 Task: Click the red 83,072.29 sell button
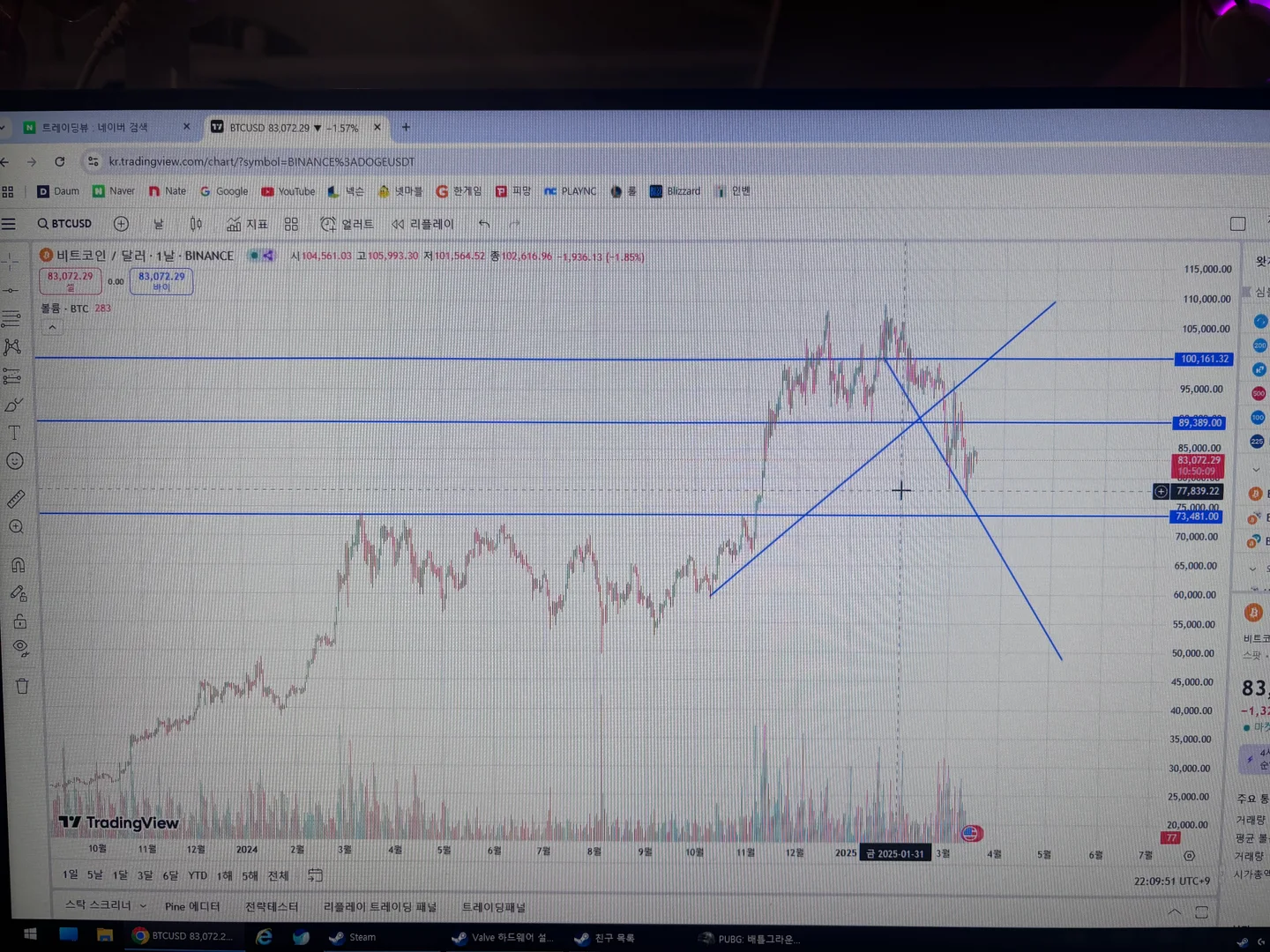71,281
